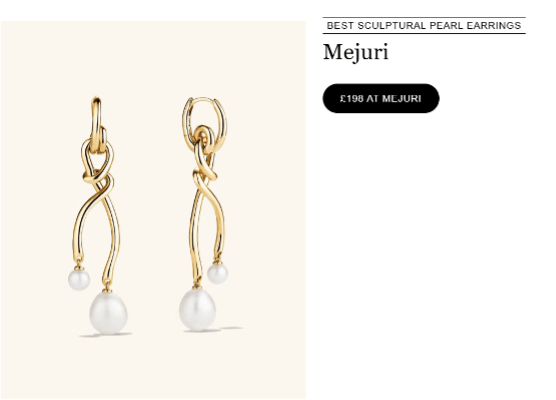
Task: Select the Best Sculptural Pearl Earrings label
Action: point(424,26)
